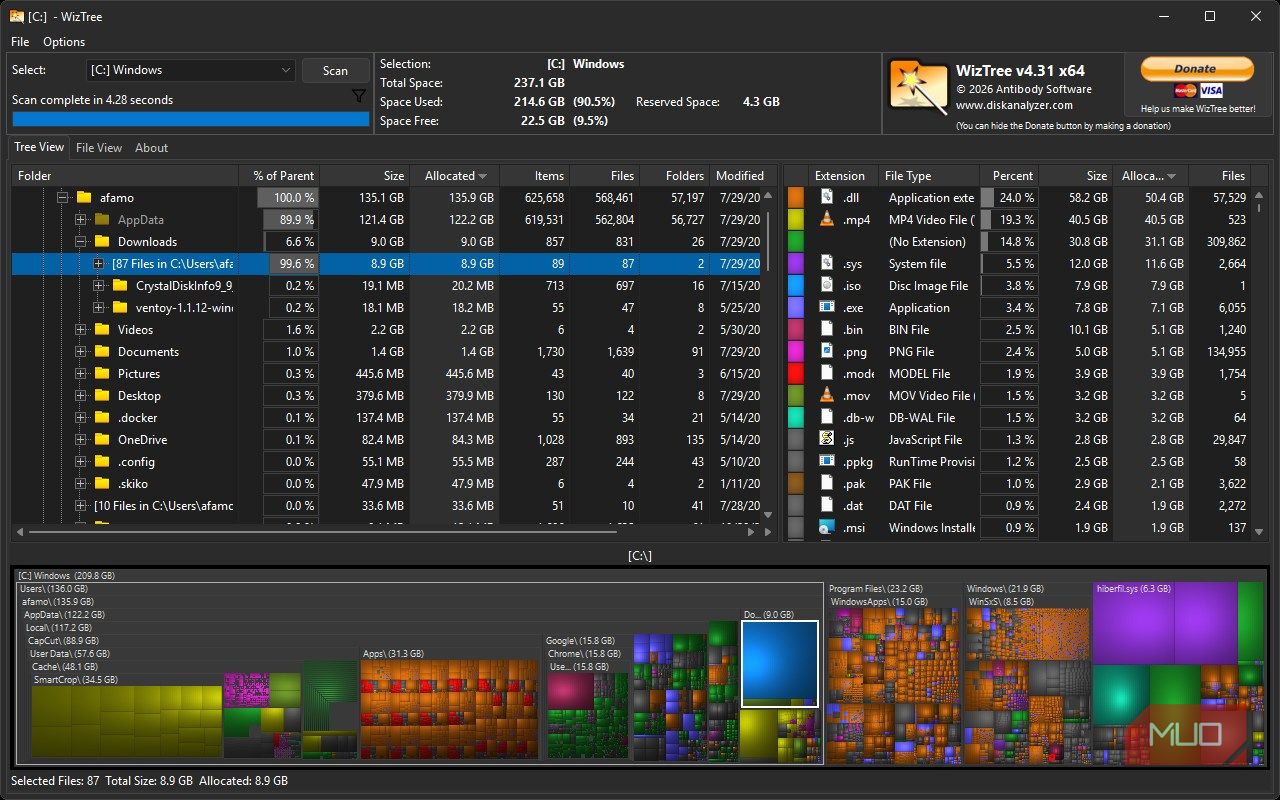The image size is (1280, 800).
Task: Expand the .skiko folder node
Action: [80, 484]
